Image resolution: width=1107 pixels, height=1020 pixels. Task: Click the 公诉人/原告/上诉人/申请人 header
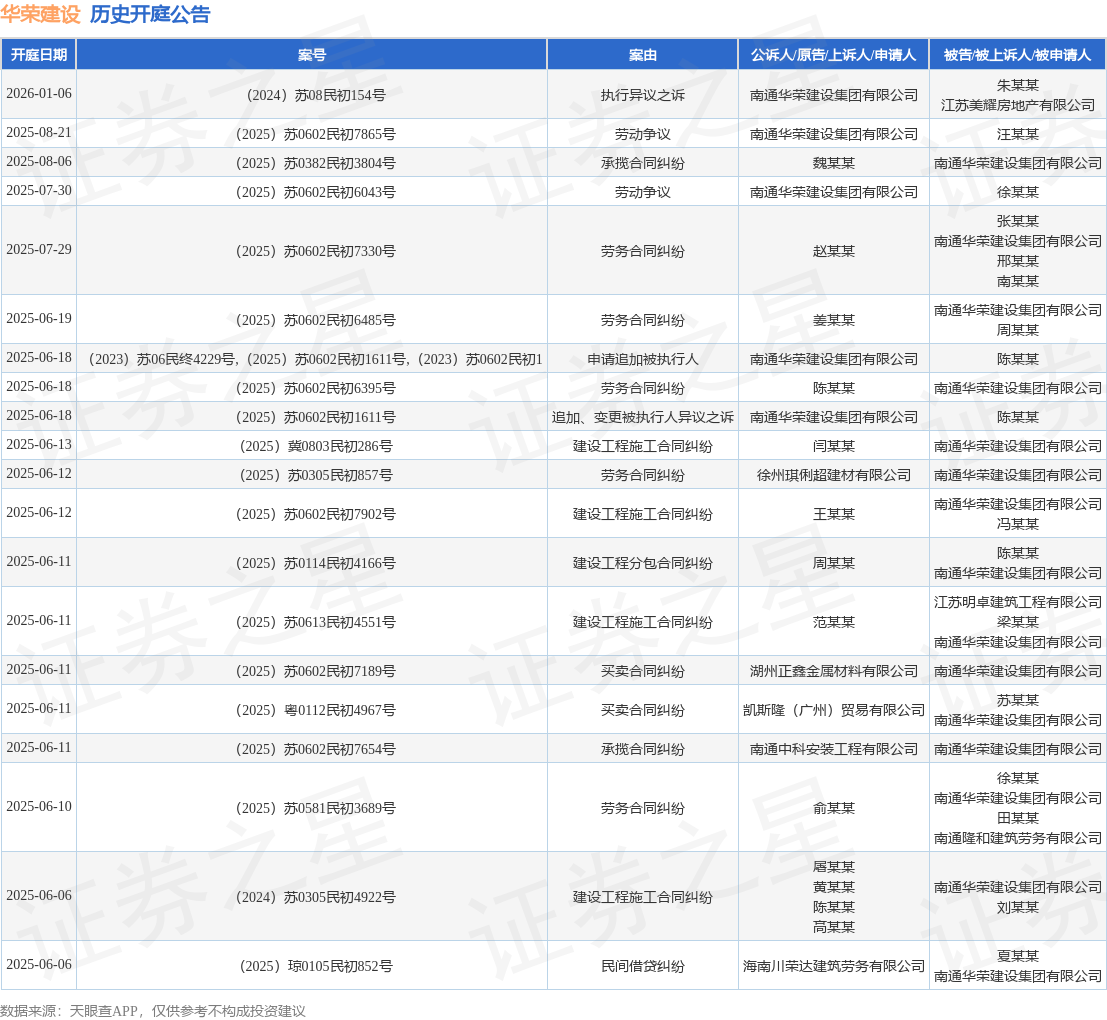click(833, 55)
